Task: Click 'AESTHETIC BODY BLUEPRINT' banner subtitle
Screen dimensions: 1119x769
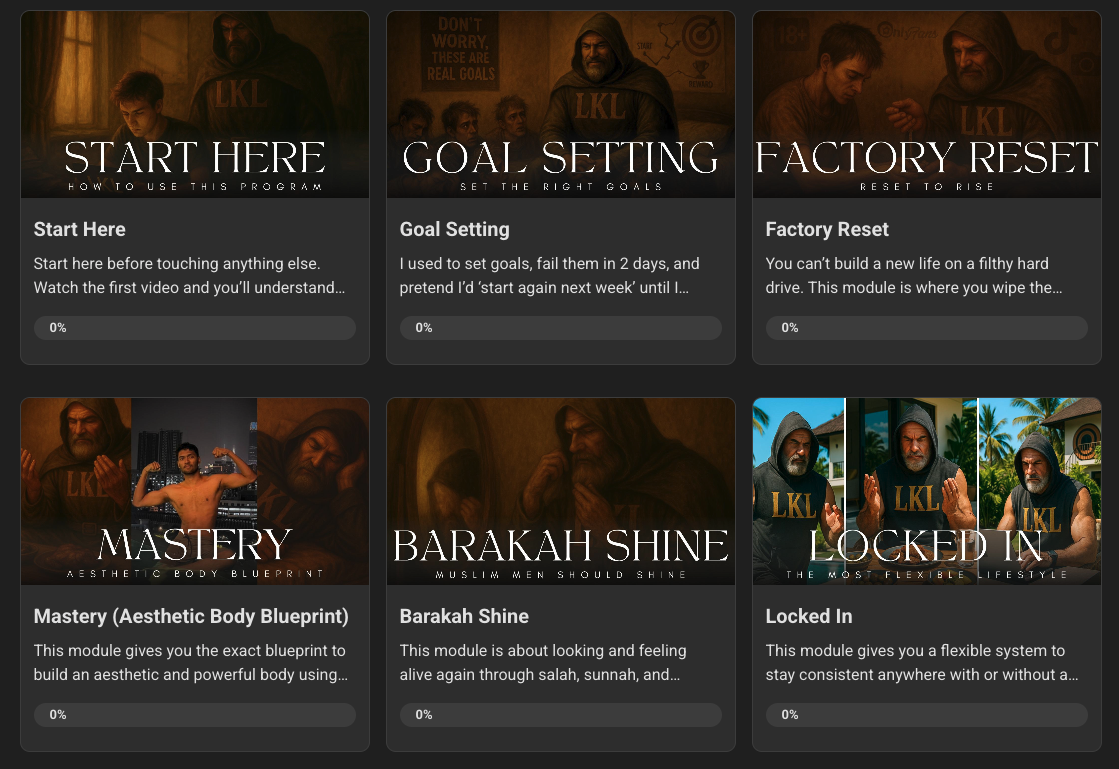Action: tap(195, 574)
